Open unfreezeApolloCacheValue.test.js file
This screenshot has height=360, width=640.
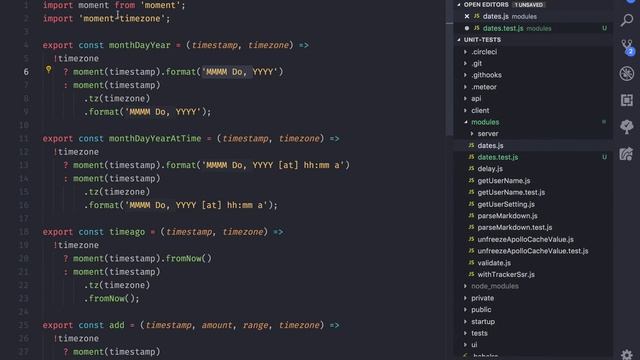click(533, 251)
